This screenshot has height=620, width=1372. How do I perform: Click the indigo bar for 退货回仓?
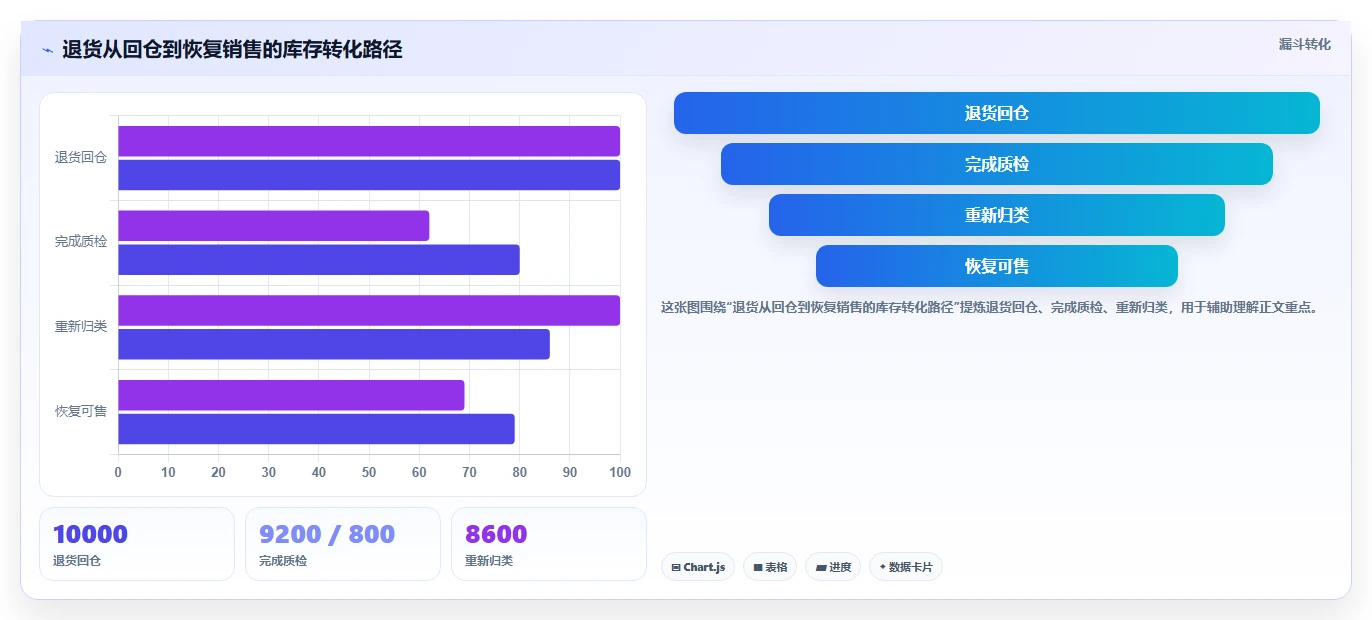369,175
